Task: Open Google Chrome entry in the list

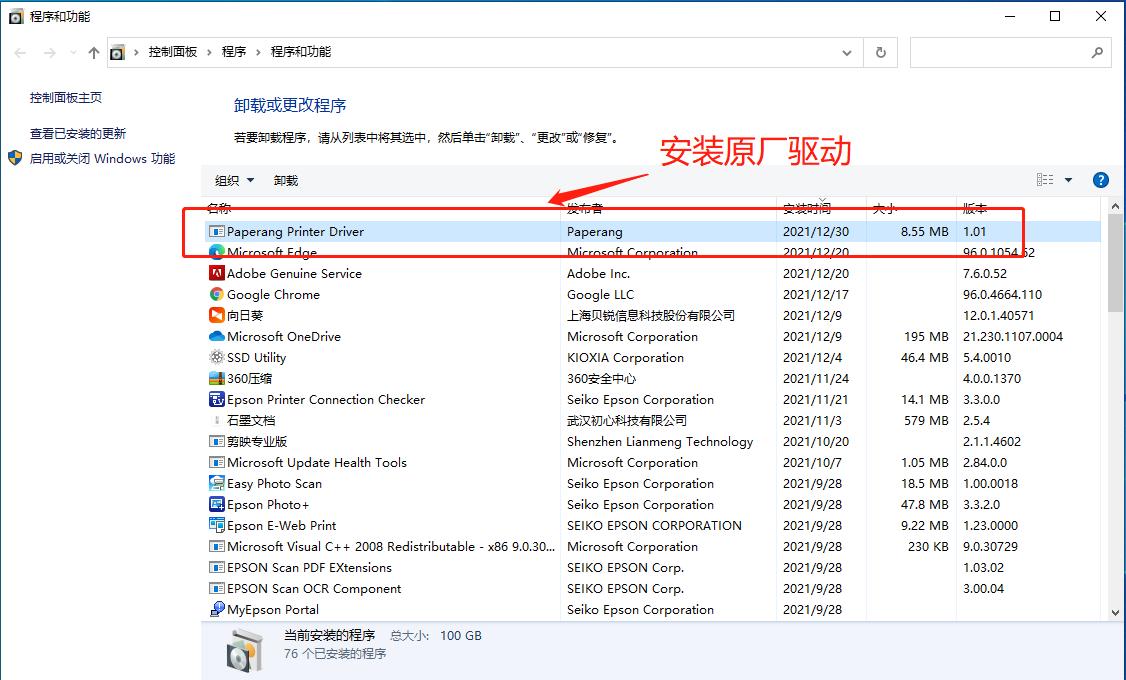Action: click(275, 294)
